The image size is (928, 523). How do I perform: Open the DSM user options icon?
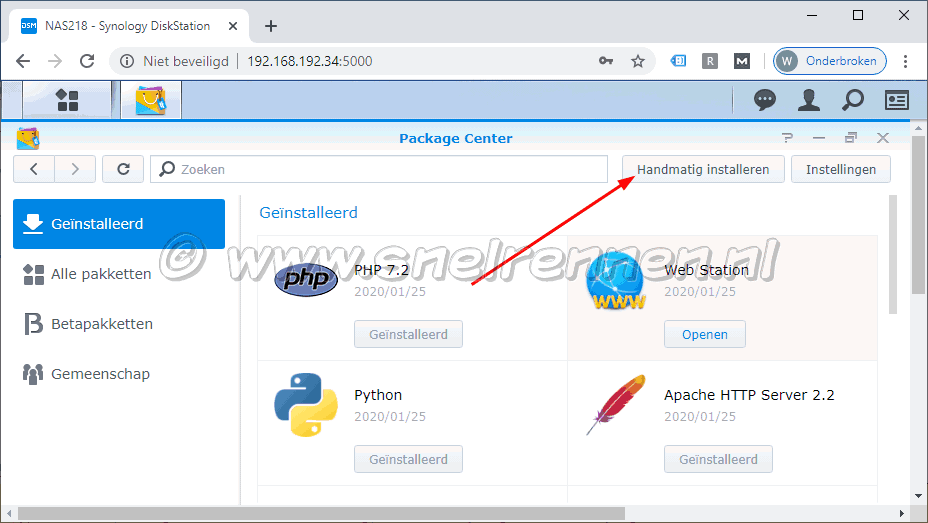click(808, 100)
